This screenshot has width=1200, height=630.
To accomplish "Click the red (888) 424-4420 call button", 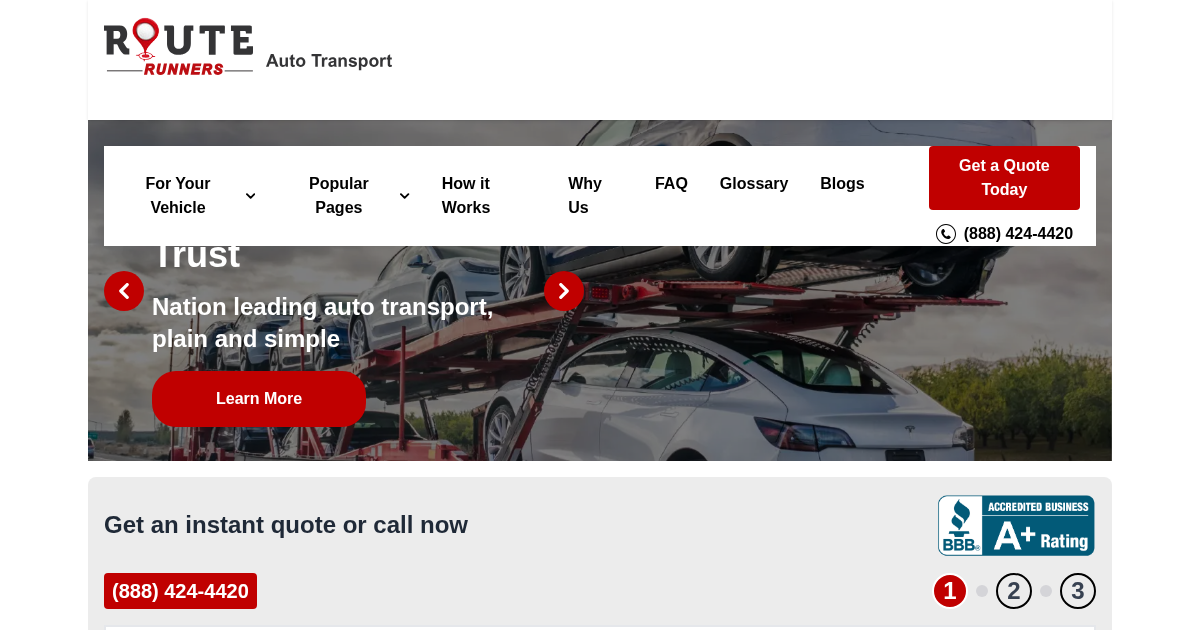I will [180, 590].
